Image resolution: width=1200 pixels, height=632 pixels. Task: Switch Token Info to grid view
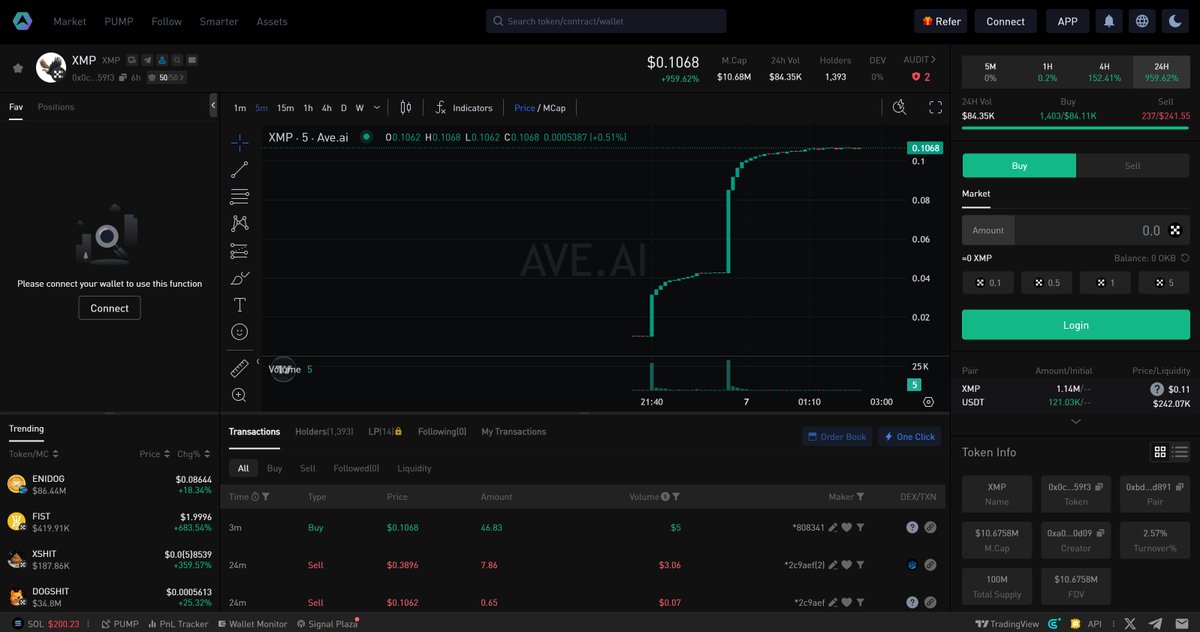[x=1160, y=452]
